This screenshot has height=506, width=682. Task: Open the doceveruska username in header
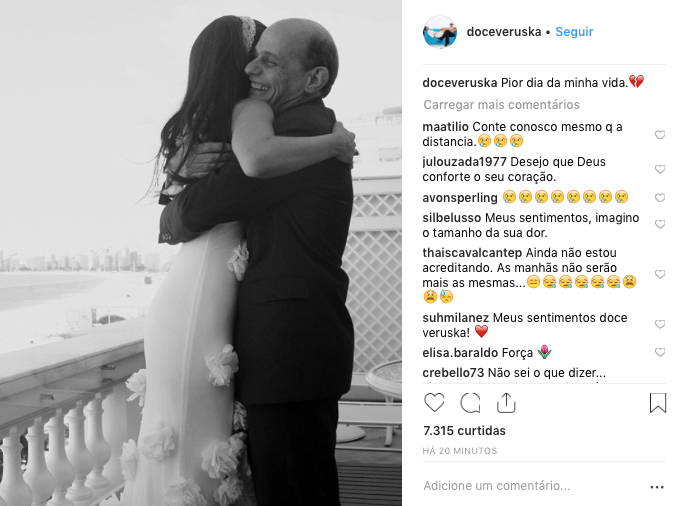[x=504, y=32]
